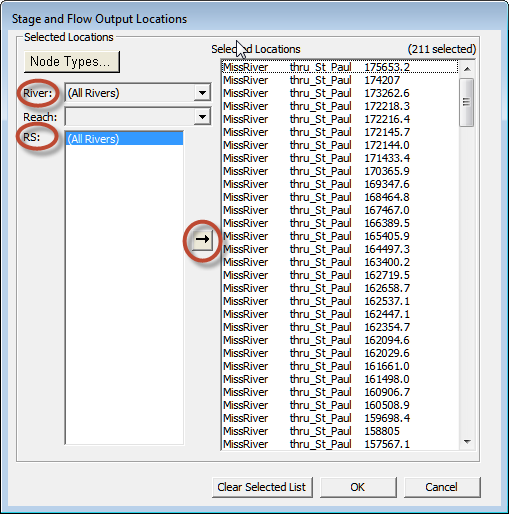Select location row 157567.1
This screenshot has width=509, height=514.
340,444
